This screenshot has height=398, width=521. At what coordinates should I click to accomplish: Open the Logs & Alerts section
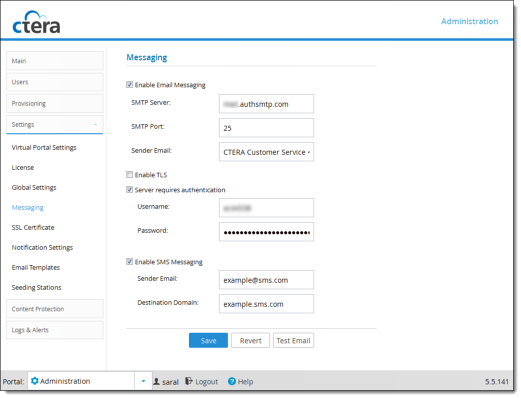(55, 330)
